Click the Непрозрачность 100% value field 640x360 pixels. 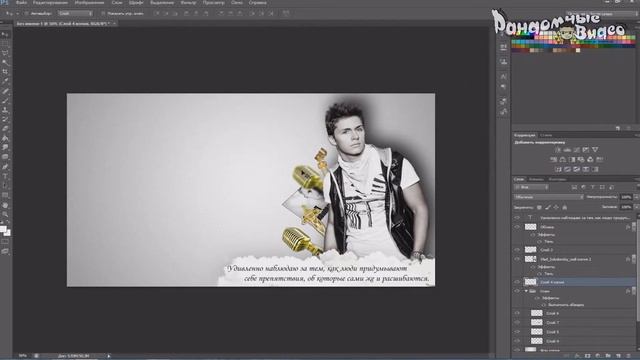click(626, 197)
